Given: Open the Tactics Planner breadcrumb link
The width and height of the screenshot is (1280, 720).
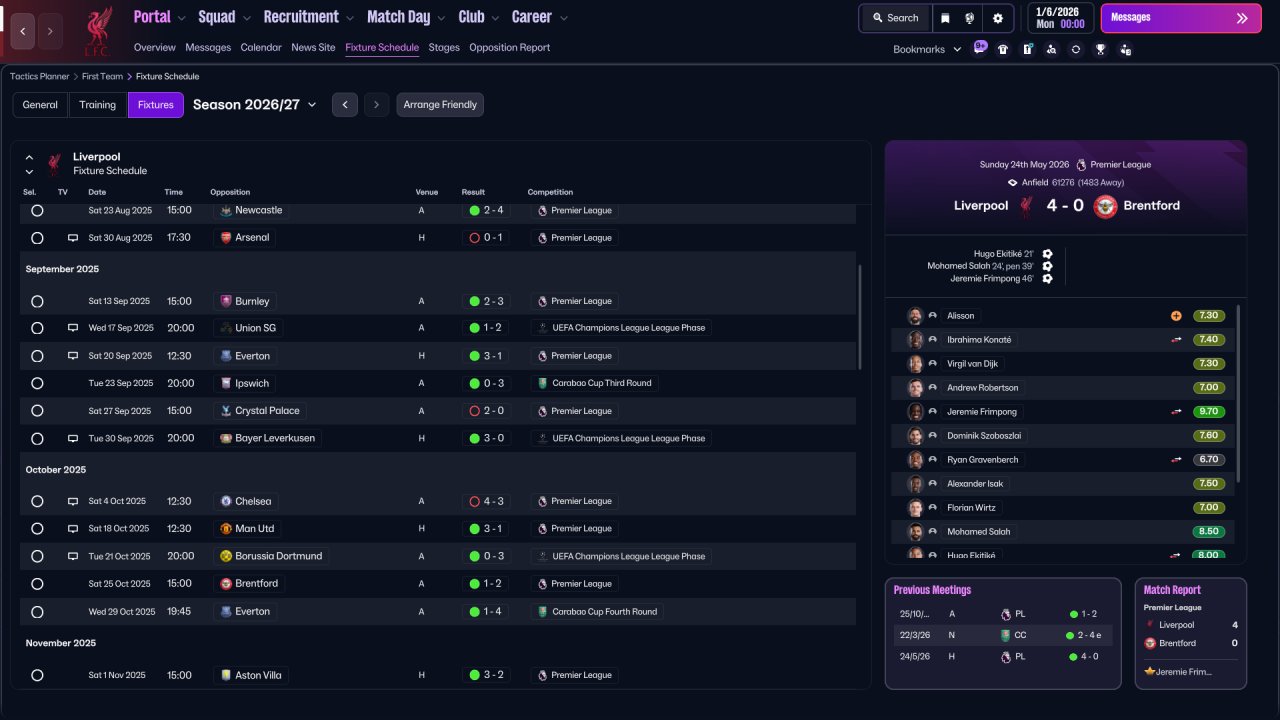Looking at the screenshot, I should coord(40,76).
